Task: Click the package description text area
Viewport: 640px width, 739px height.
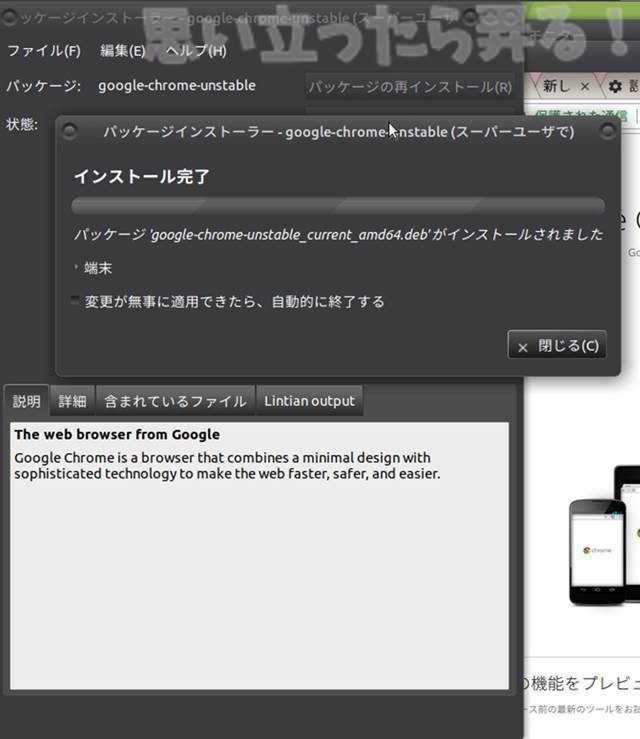Action: (x=259, y=556)
